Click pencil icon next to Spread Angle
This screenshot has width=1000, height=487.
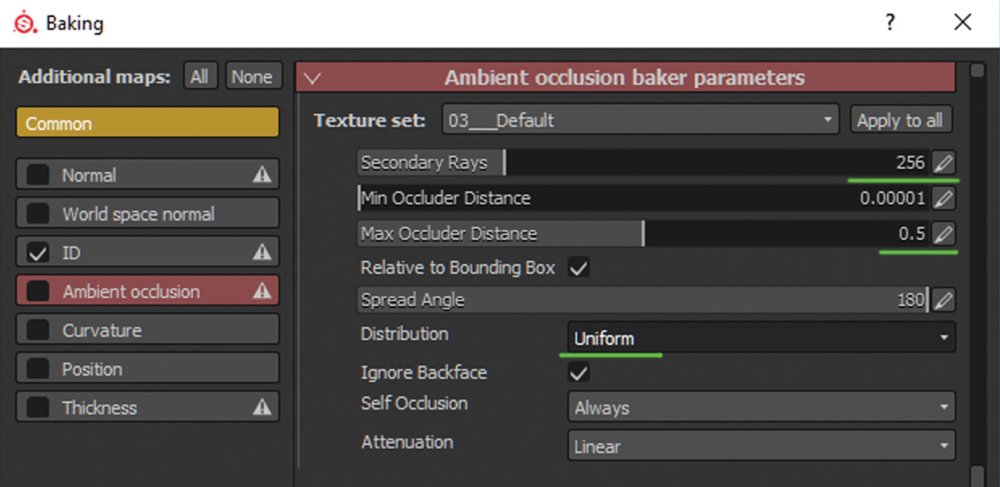click(943, 299)
